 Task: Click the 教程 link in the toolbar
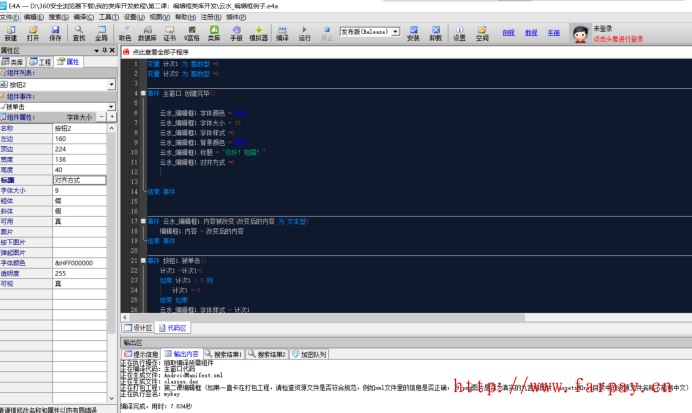coord(531,32)
